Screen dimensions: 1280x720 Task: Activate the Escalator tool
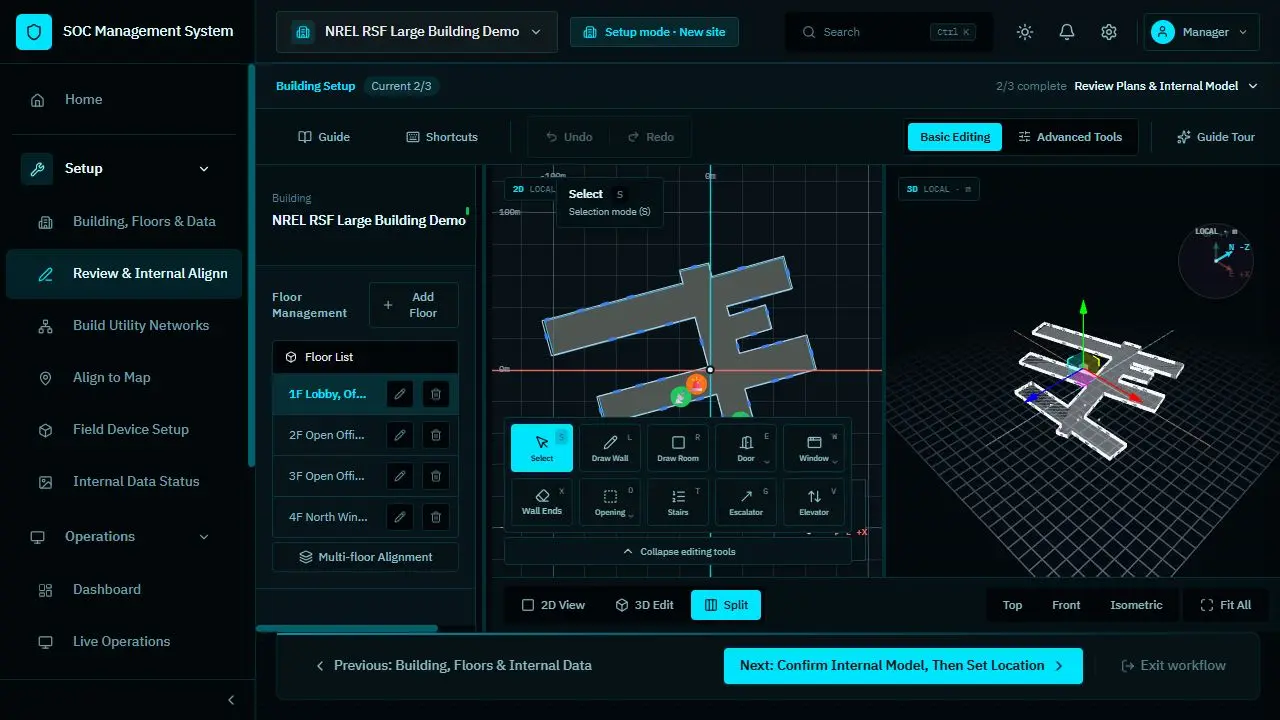pos(746,502)
